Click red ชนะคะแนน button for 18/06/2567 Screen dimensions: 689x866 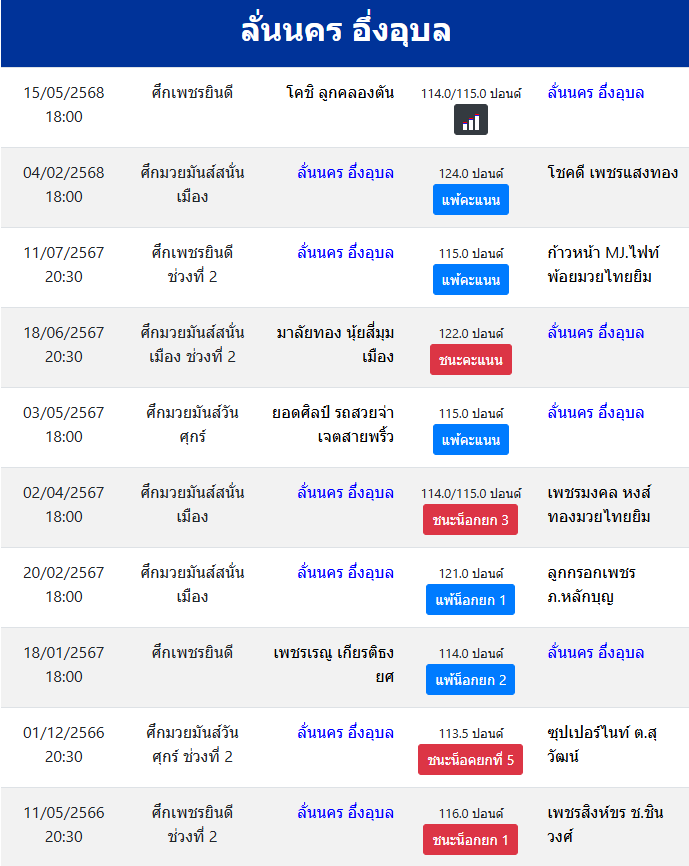(470, 360)
